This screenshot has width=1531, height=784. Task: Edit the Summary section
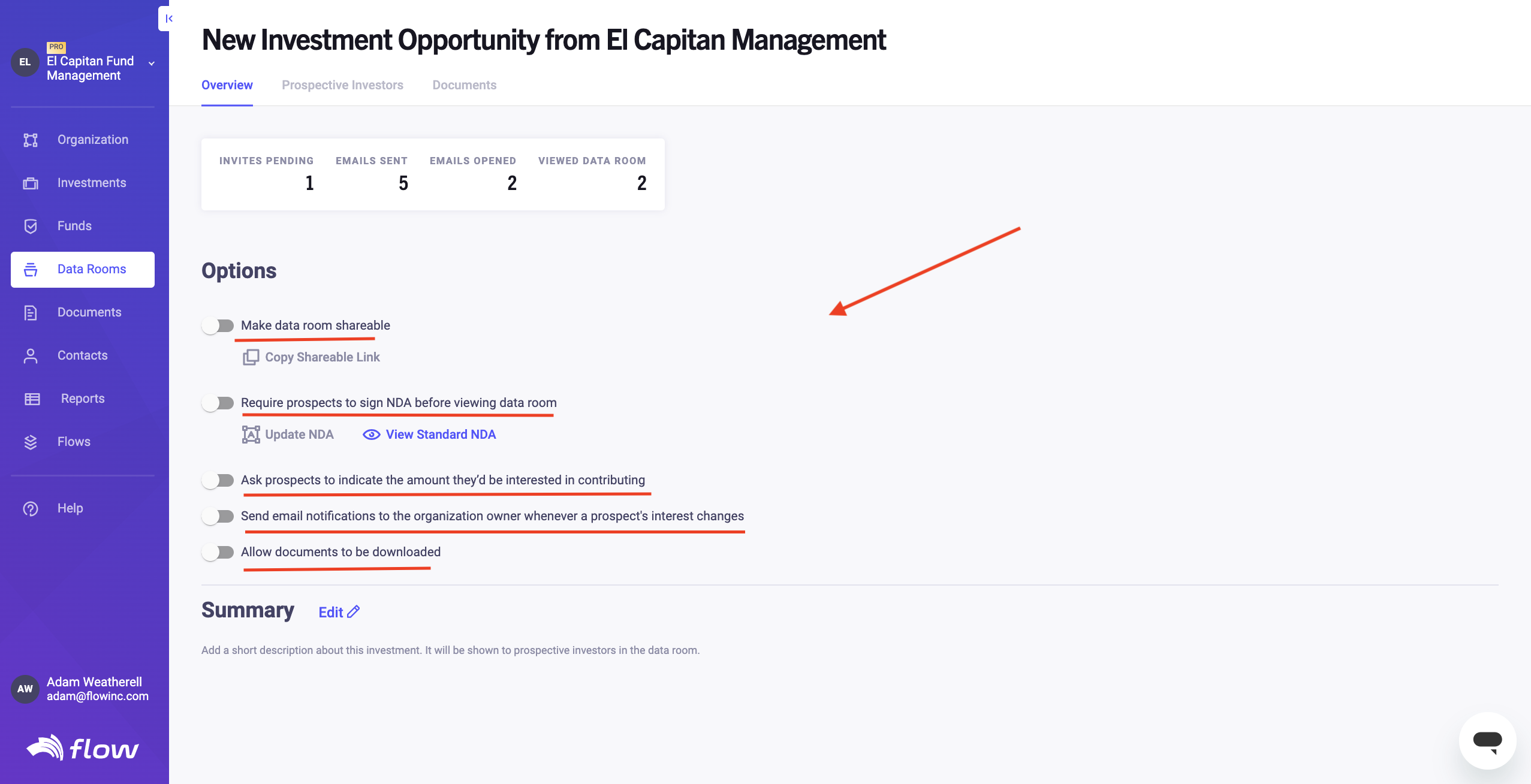click(x=339, y=612)
